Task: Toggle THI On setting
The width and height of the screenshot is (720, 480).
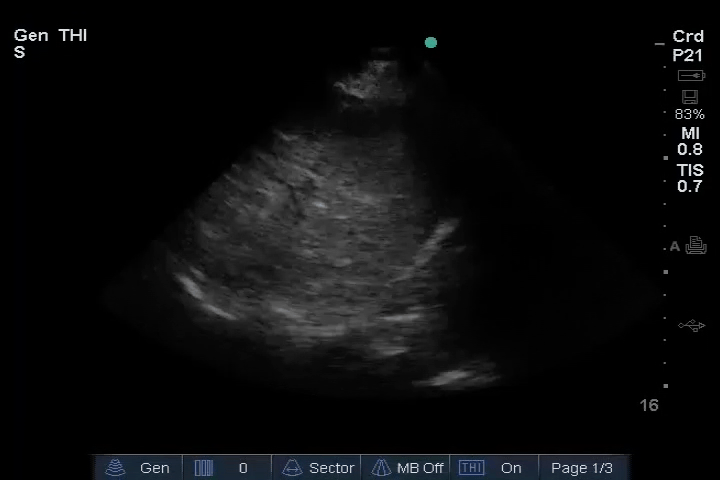Action: tap(511, 468)
